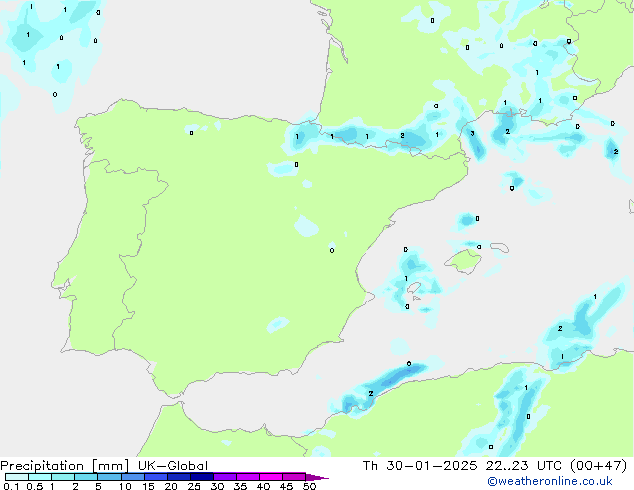Click the "10" legend scale label

click(x=125, y=486)
